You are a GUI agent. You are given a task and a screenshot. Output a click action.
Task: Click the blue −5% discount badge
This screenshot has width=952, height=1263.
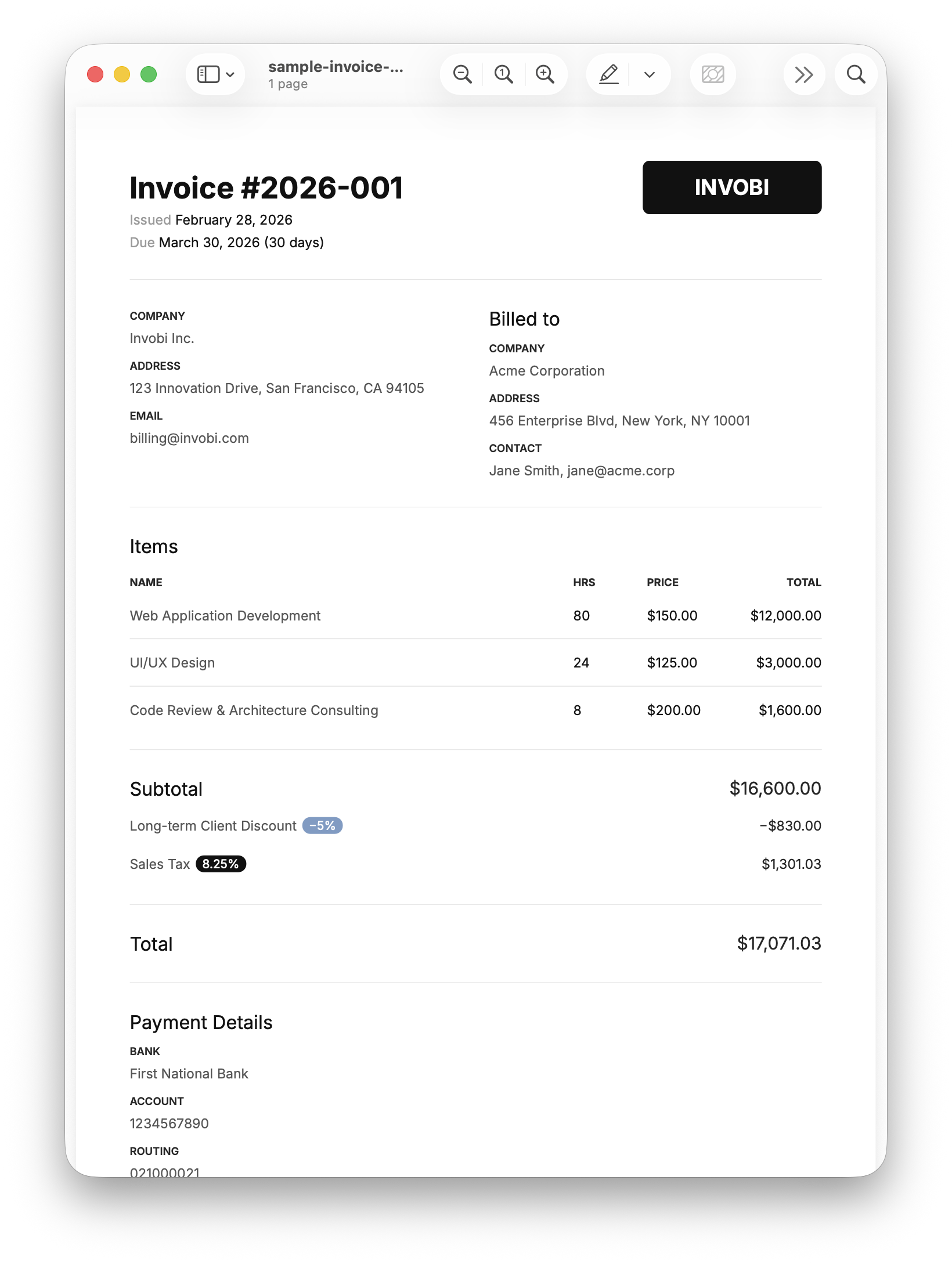322,825
